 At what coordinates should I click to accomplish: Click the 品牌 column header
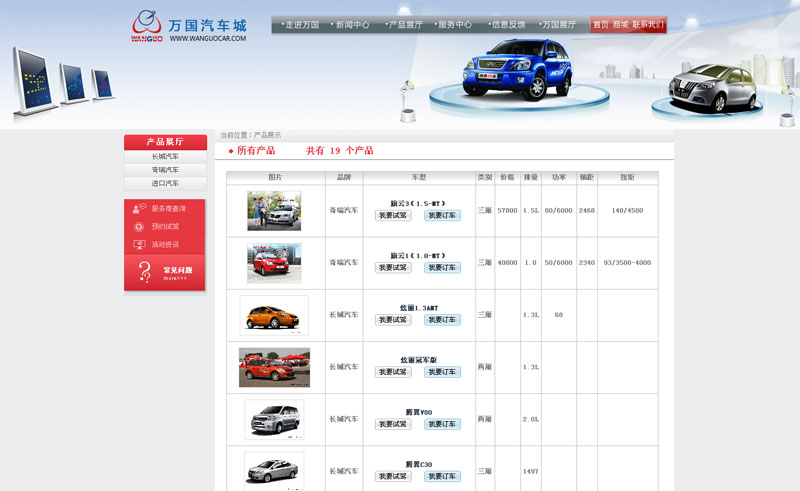[344, 177]
